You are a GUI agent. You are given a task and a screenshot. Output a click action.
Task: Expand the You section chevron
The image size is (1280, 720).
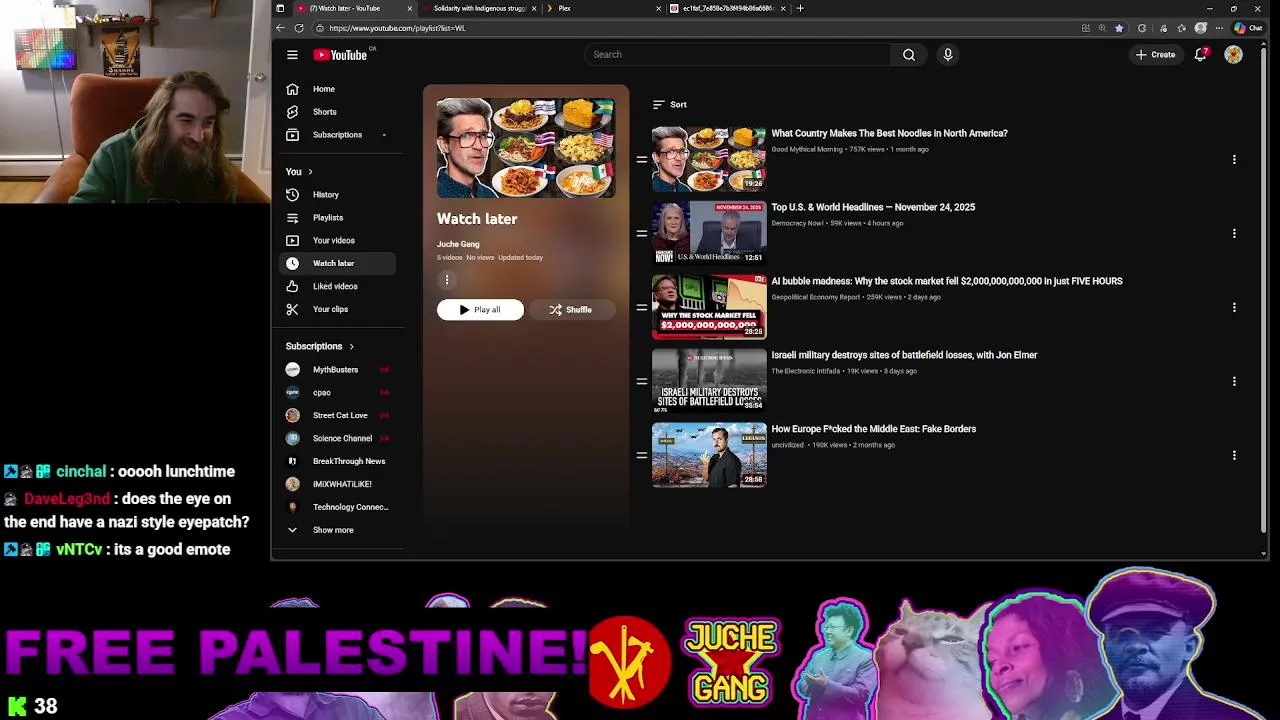310,172
